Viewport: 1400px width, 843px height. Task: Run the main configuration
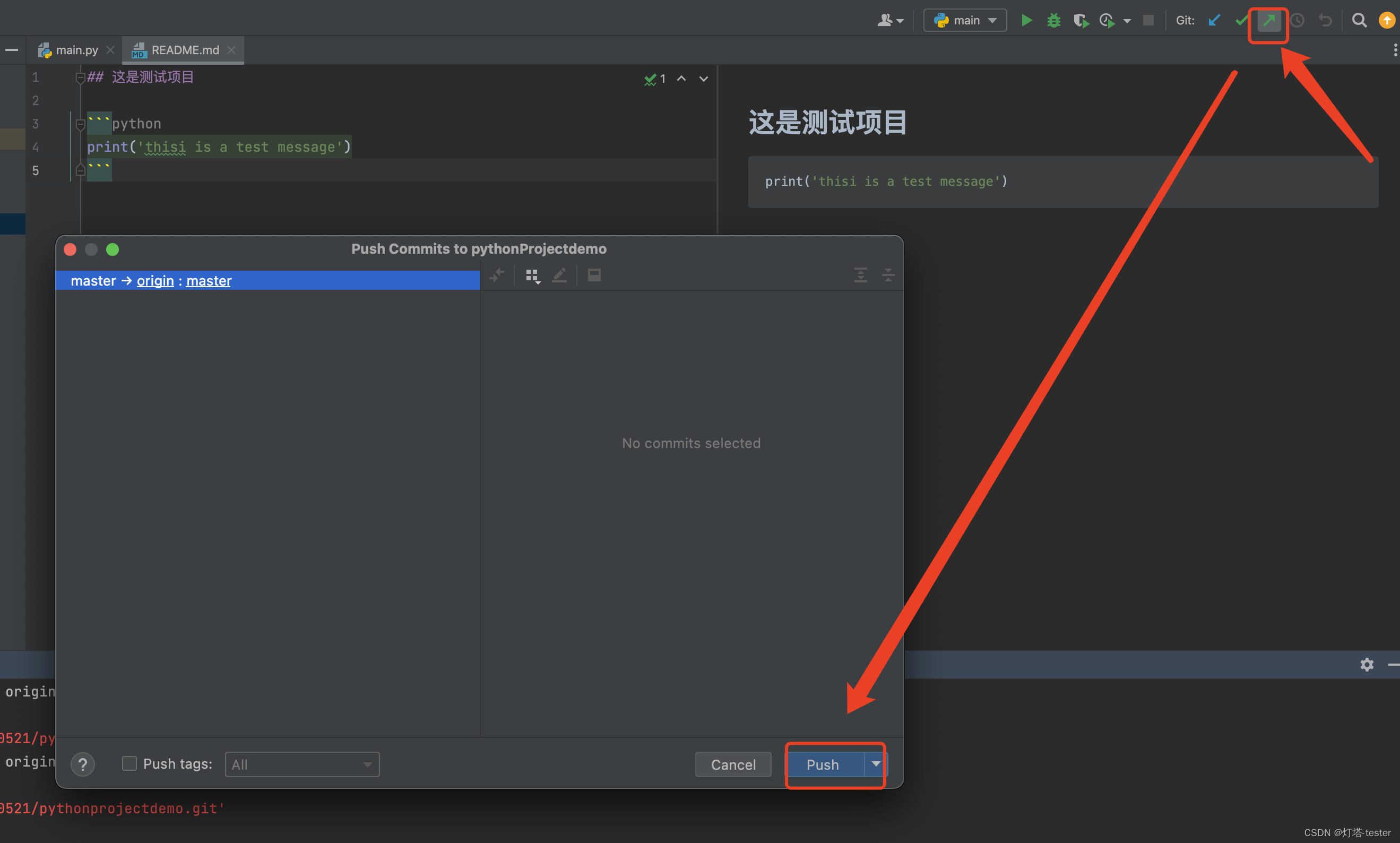point(1026,21)
